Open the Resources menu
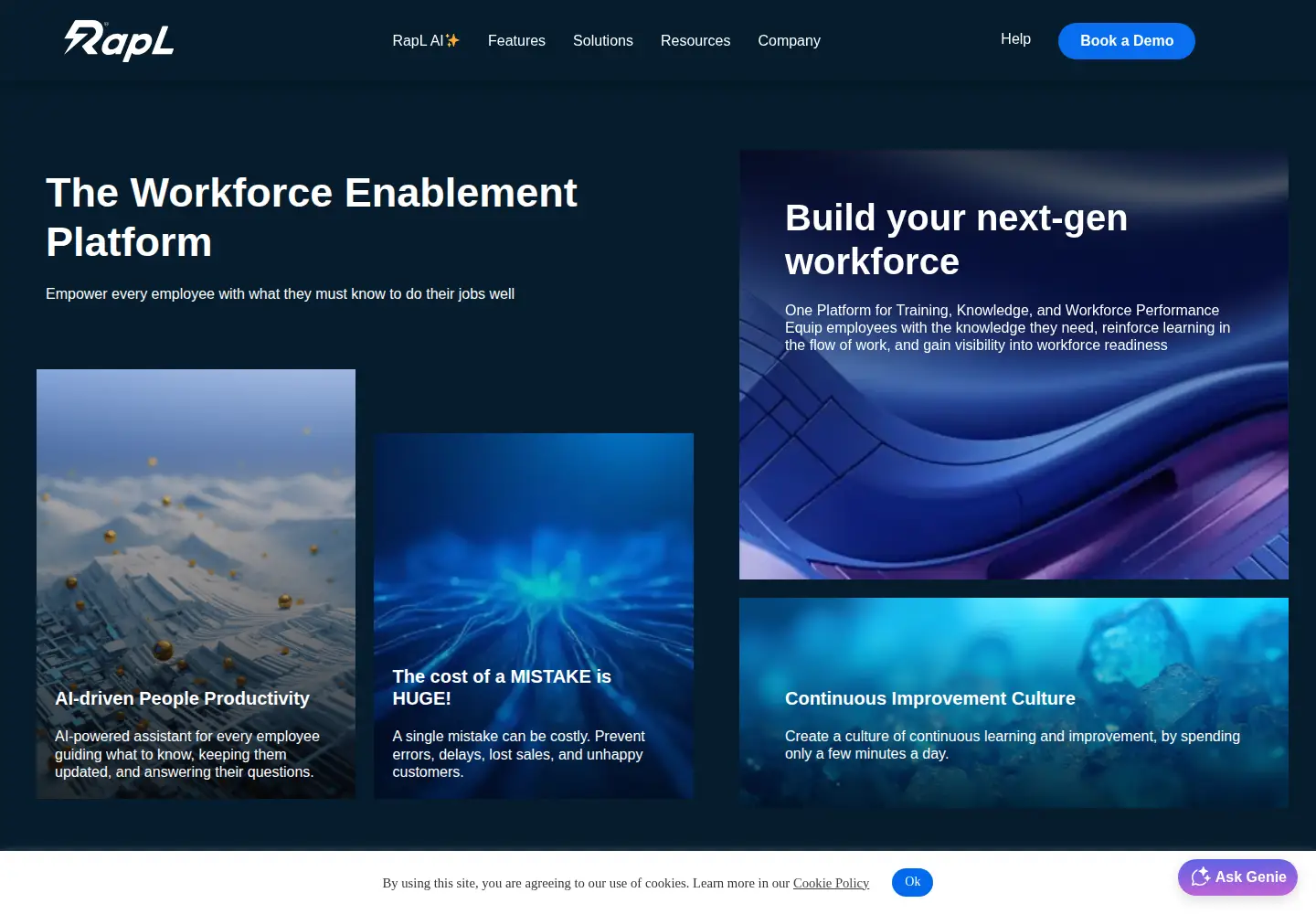 [695, 40]
